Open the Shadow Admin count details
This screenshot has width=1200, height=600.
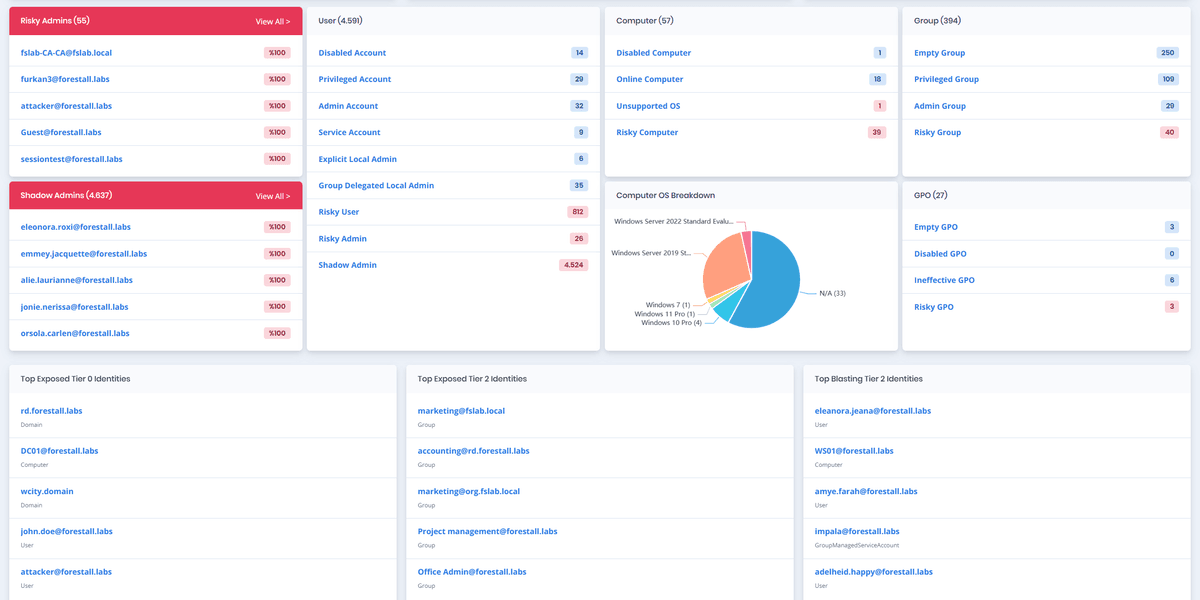(348, 264)
